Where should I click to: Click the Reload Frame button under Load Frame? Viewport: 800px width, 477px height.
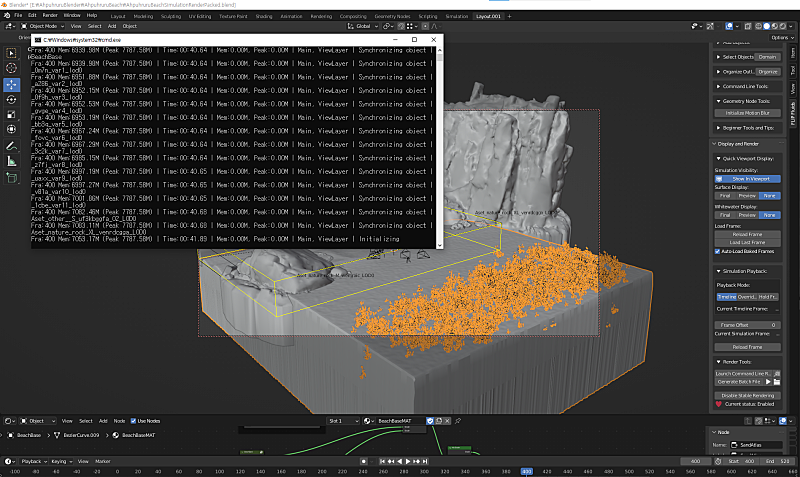(747, 234)
